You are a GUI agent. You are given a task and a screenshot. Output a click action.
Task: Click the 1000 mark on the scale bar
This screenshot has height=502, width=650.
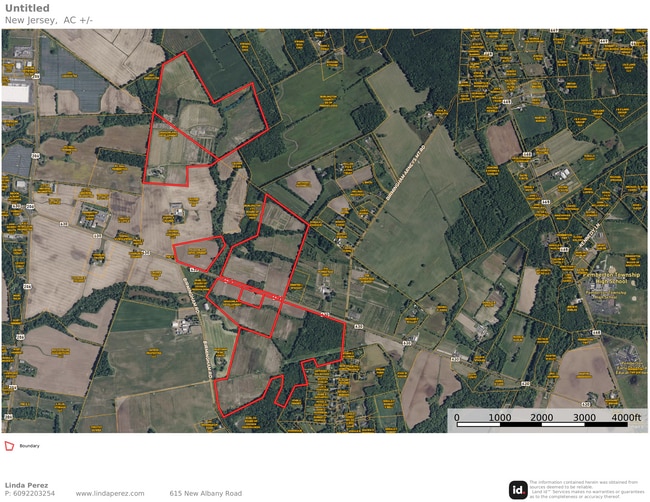tap(499, 417)
